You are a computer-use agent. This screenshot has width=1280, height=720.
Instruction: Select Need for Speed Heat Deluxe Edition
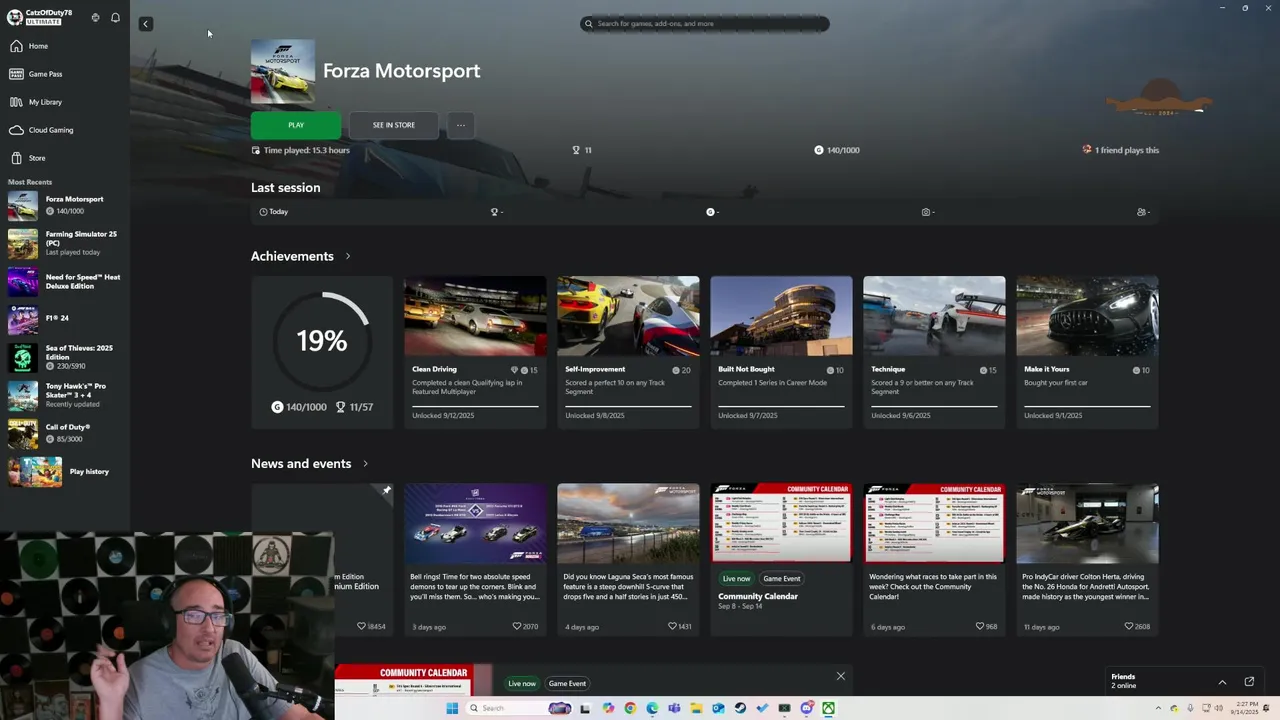coord(65,281)
